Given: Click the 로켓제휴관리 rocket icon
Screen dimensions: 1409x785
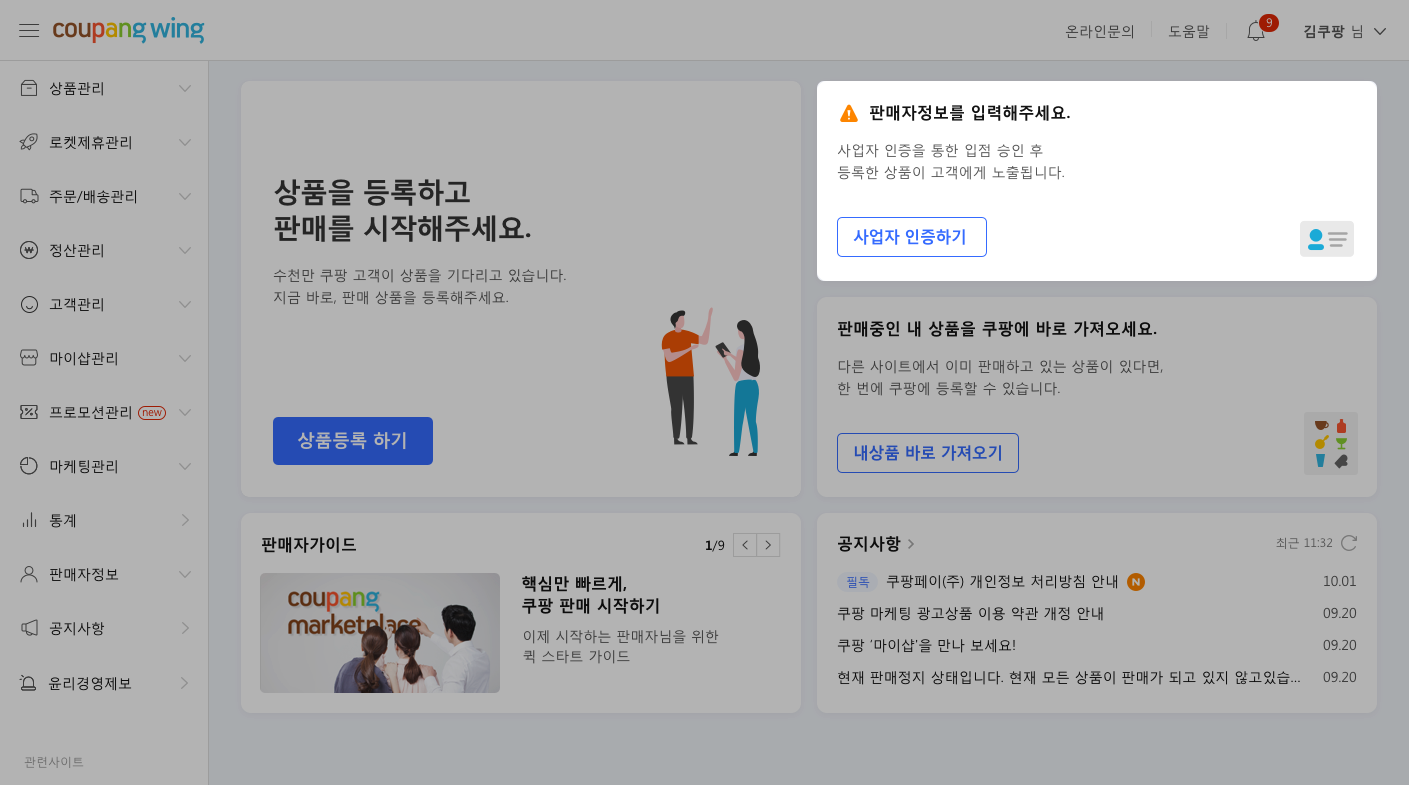Looking at the screenshot, I should point(29,142).
